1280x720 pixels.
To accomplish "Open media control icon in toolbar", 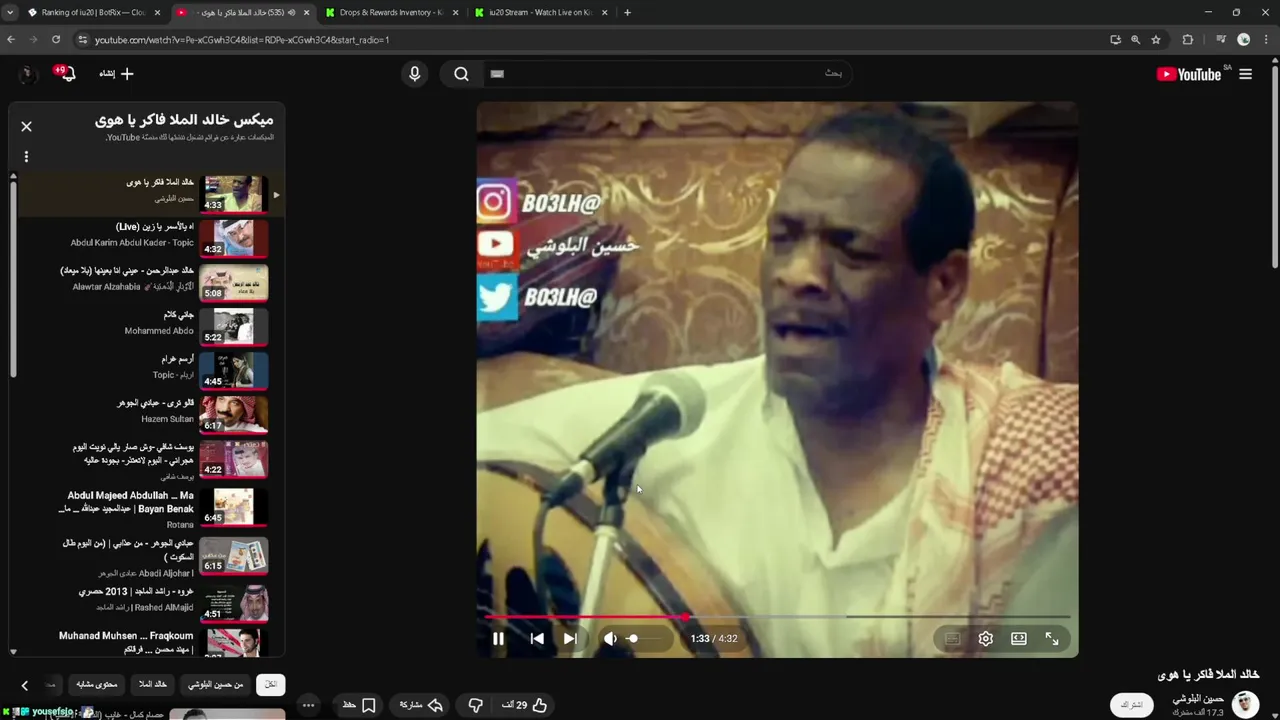I will tap(1221, 40).
